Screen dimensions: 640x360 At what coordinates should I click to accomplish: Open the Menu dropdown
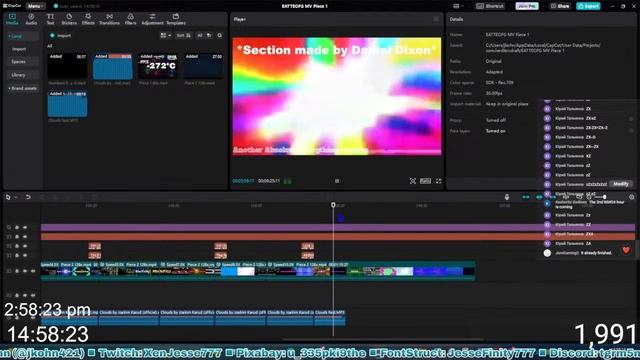(36, 6)
